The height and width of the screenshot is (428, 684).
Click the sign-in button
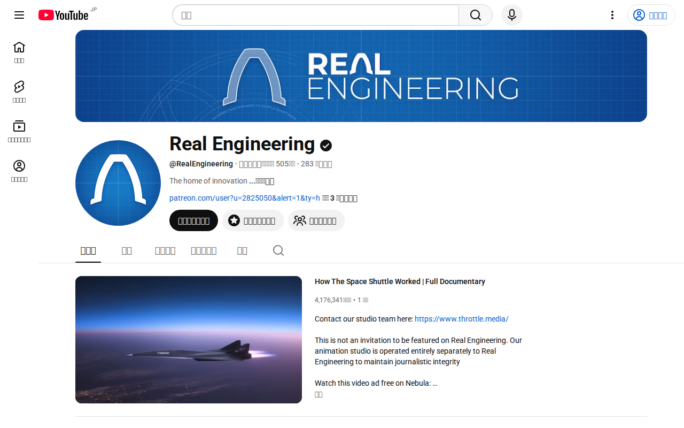(x=650, y=15)
